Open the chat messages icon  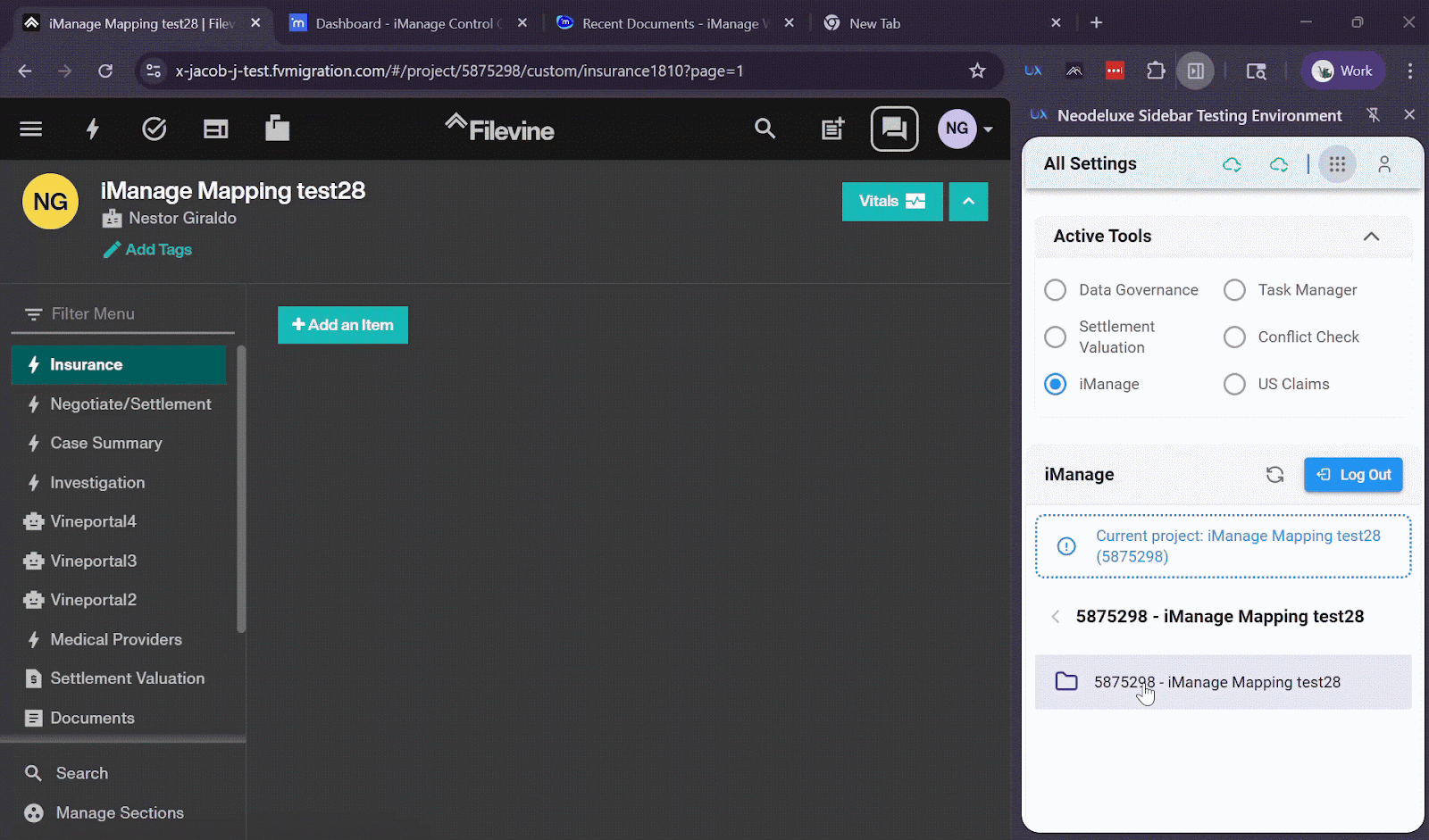pos(894,129)
